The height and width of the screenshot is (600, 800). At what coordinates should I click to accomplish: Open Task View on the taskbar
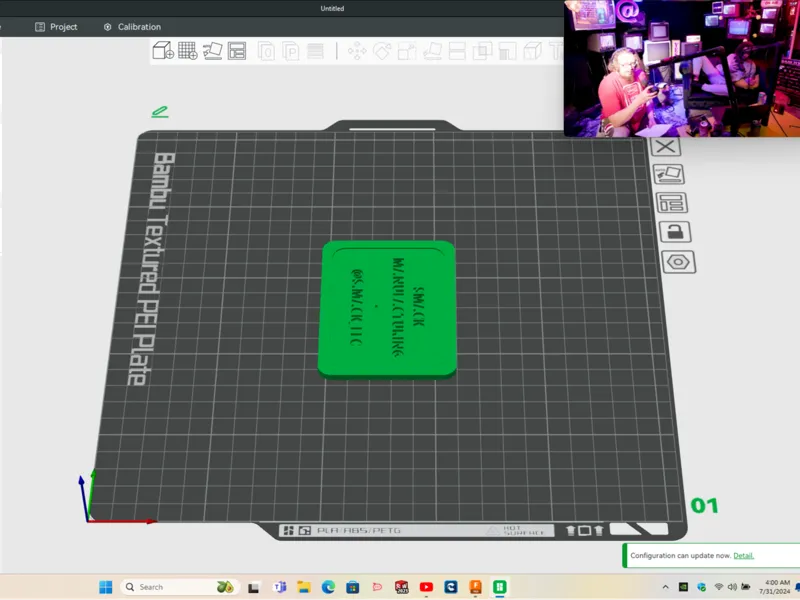(x=254, y=587)
